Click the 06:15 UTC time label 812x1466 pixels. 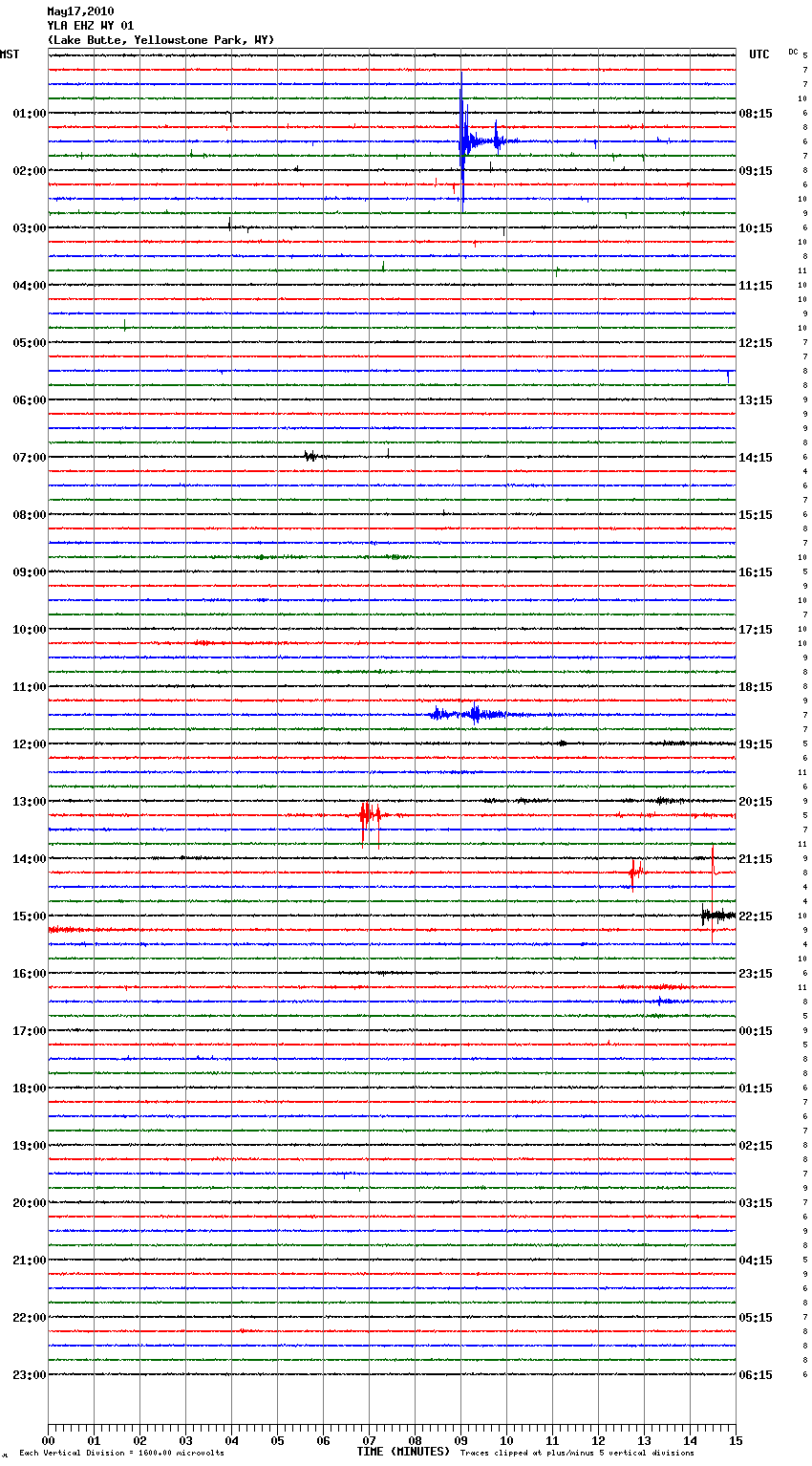[x=756, y=1374]
